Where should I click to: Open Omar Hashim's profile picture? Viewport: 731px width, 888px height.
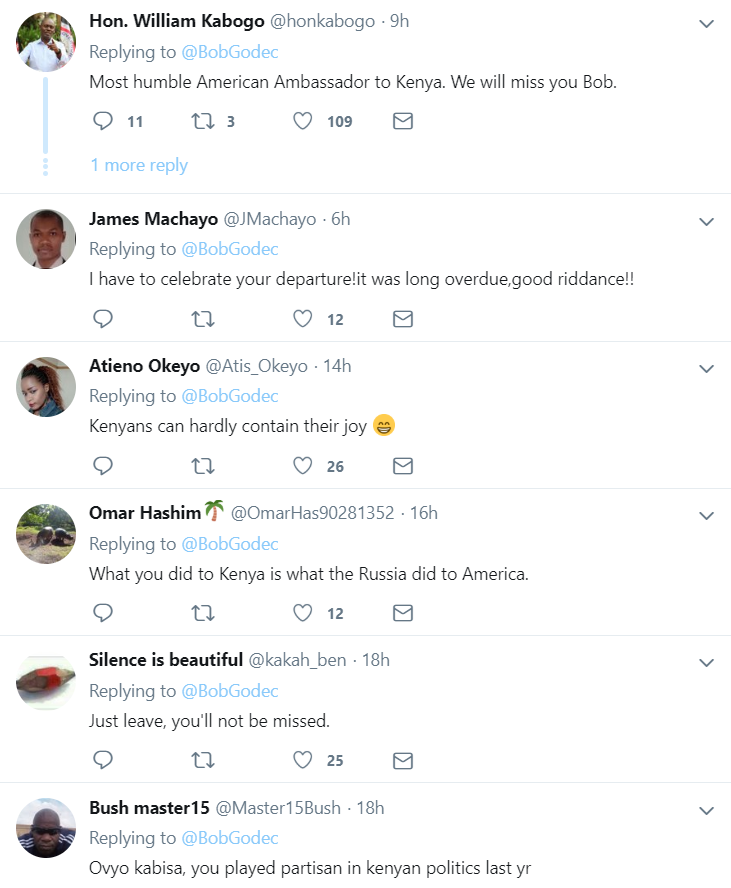pos(45,534)
